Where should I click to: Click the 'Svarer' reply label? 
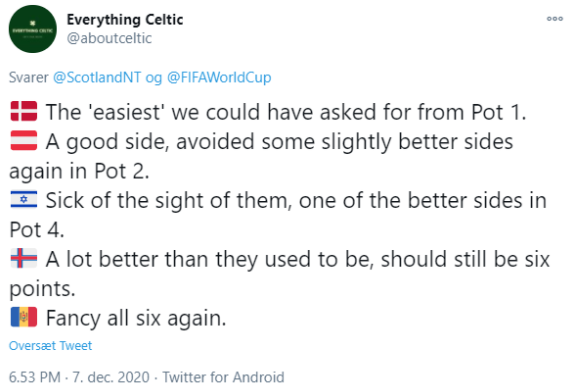[28, 77]
